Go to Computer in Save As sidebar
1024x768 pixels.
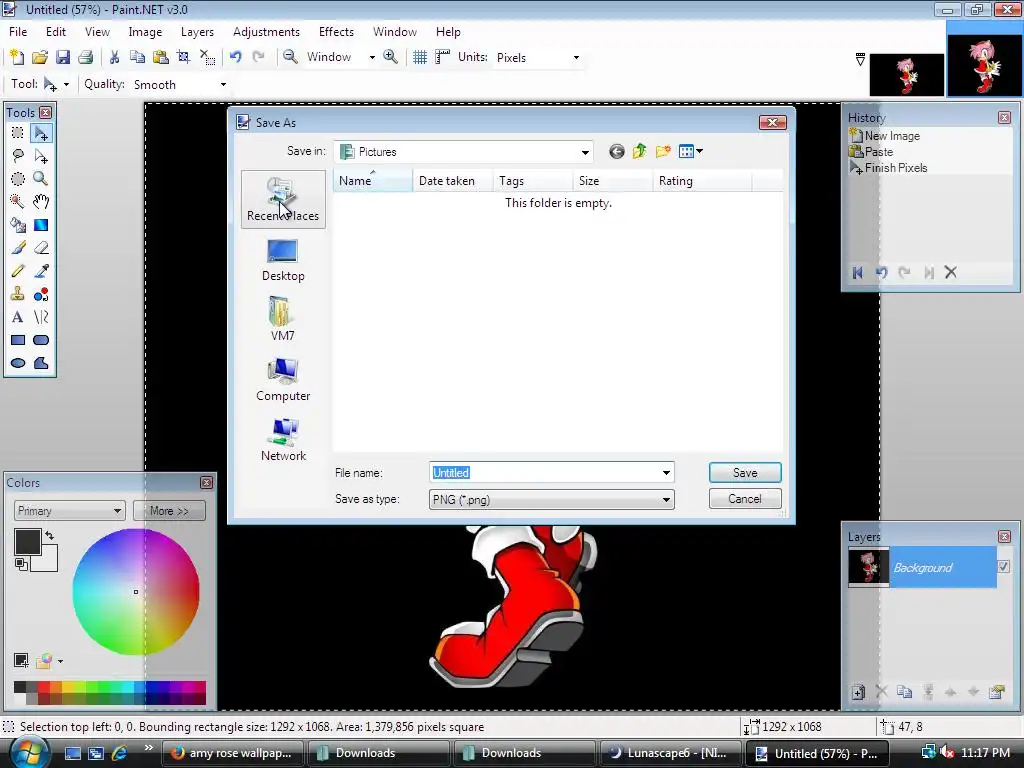pos(283,380)
